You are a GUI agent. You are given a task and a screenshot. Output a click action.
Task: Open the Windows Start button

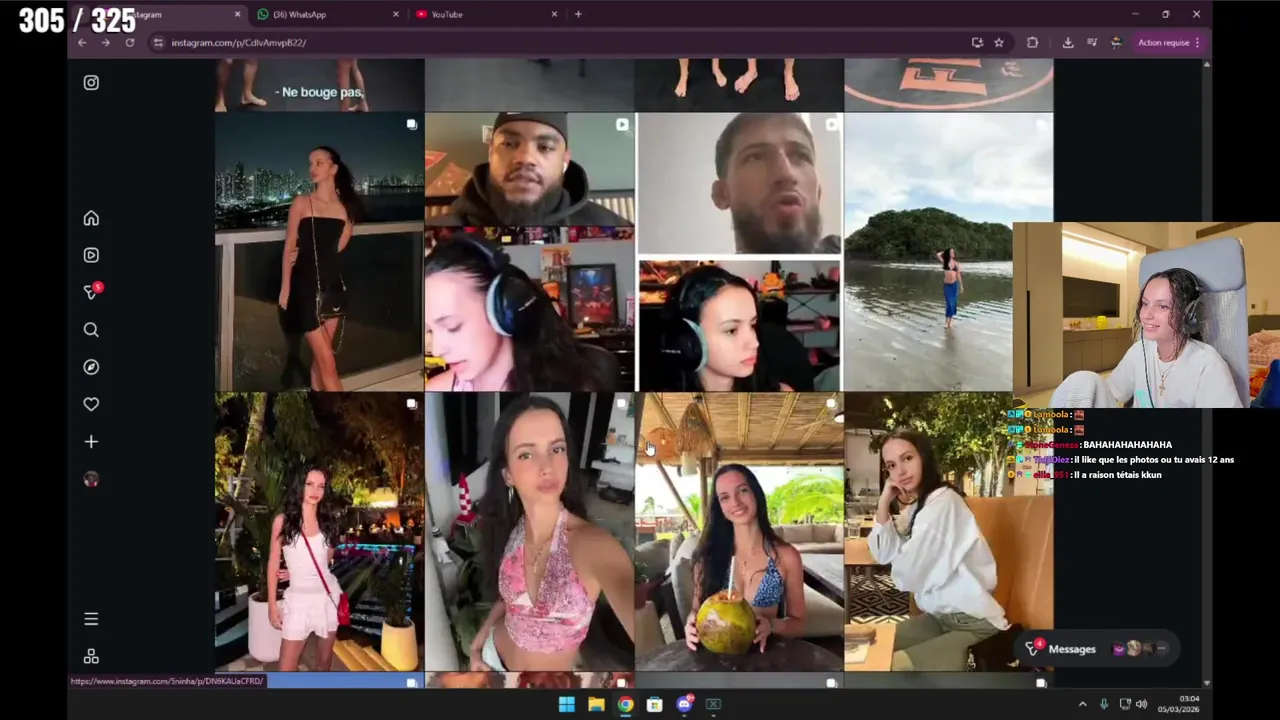click(566, 704)
